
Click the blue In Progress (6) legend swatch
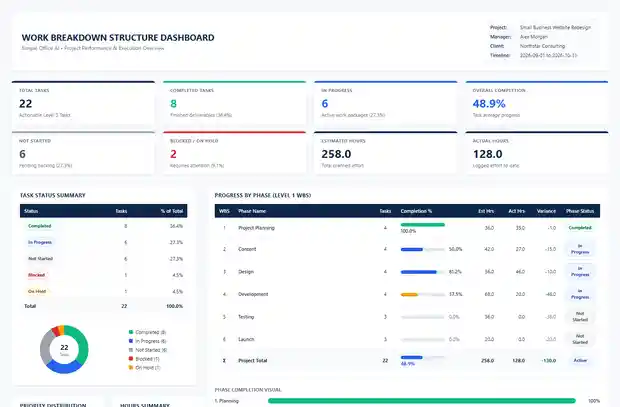[131, 341]
